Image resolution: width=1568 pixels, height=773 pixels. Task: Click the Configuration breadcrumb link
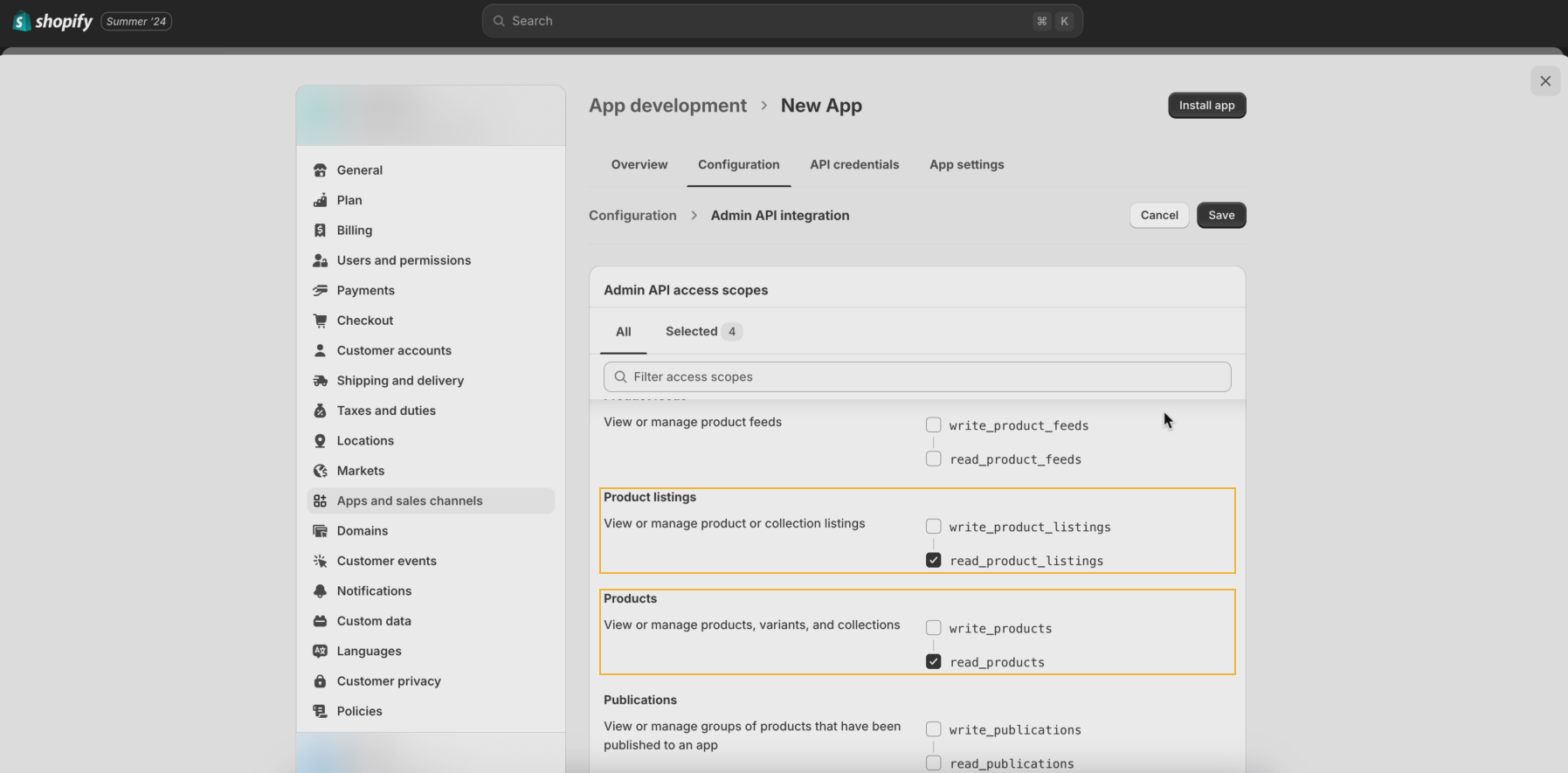pos(632,216)
